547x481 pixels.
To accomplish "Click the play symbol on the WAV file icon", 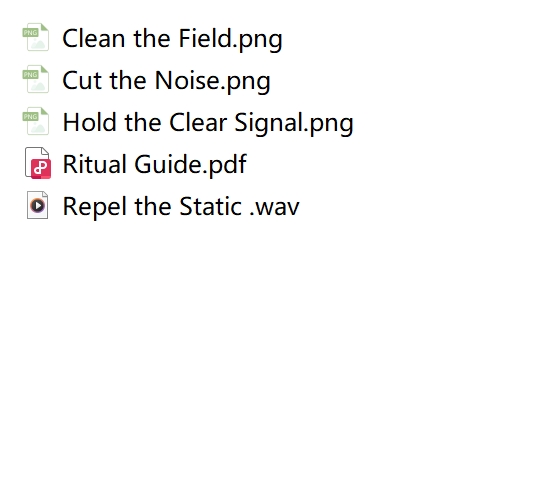I will pyautogui.click(x=38, y=205).
